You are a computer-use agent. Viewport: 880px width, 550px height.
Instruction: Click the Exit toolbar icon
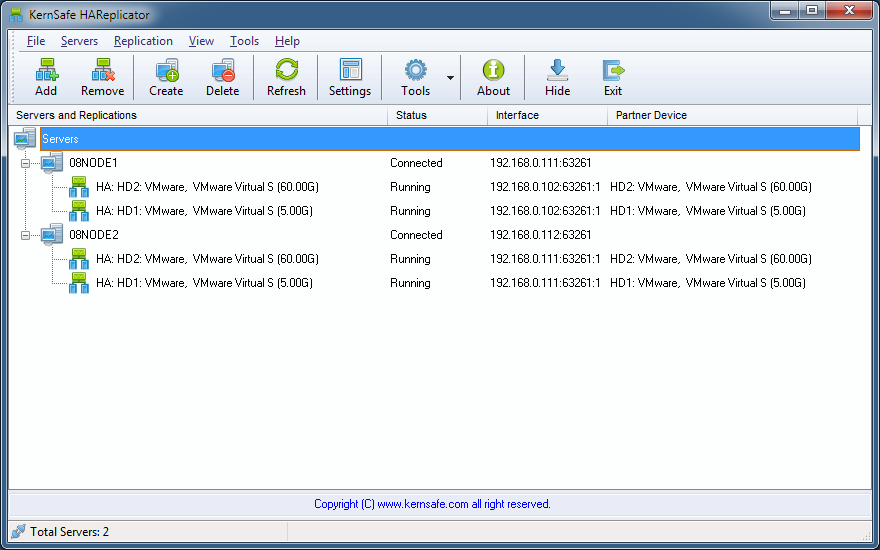coord(613,70)
